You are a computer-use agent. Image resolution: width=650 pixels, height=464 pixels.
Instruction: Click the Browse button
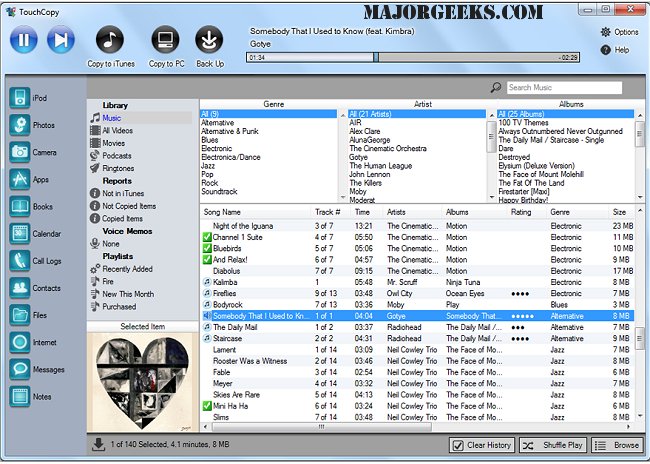[x=617, y=445]
